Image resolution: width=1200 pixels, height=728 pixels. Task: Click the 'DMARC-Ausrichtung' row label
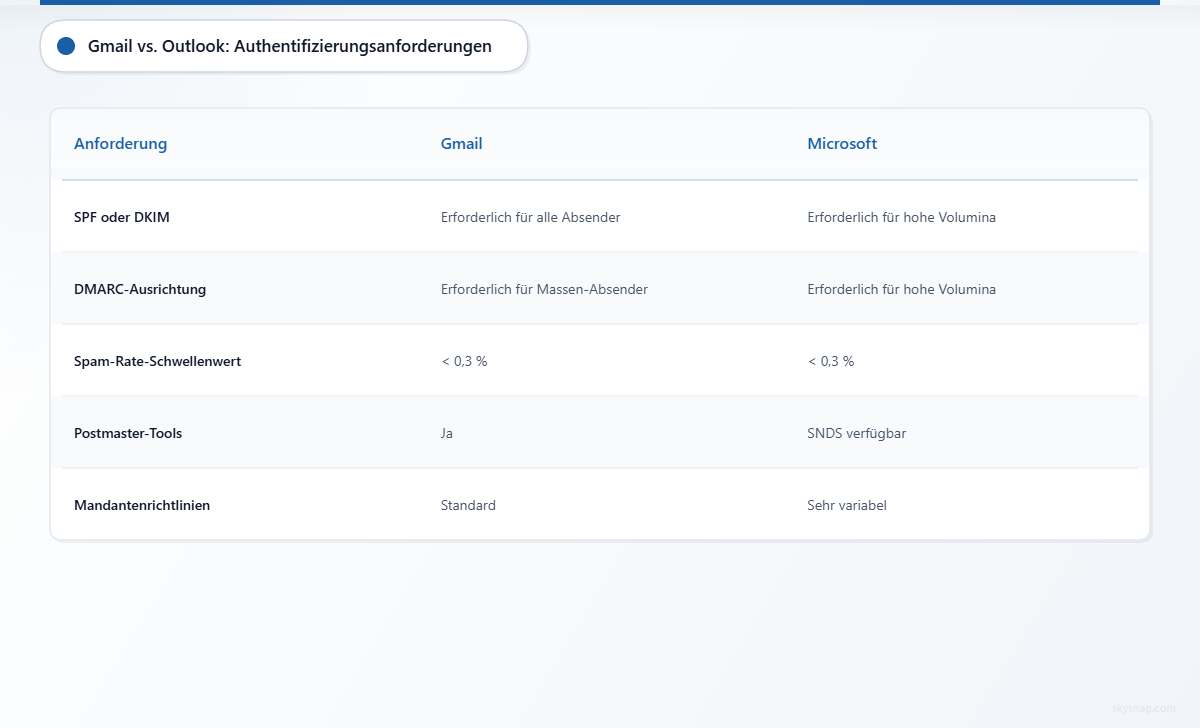point(140,289)
